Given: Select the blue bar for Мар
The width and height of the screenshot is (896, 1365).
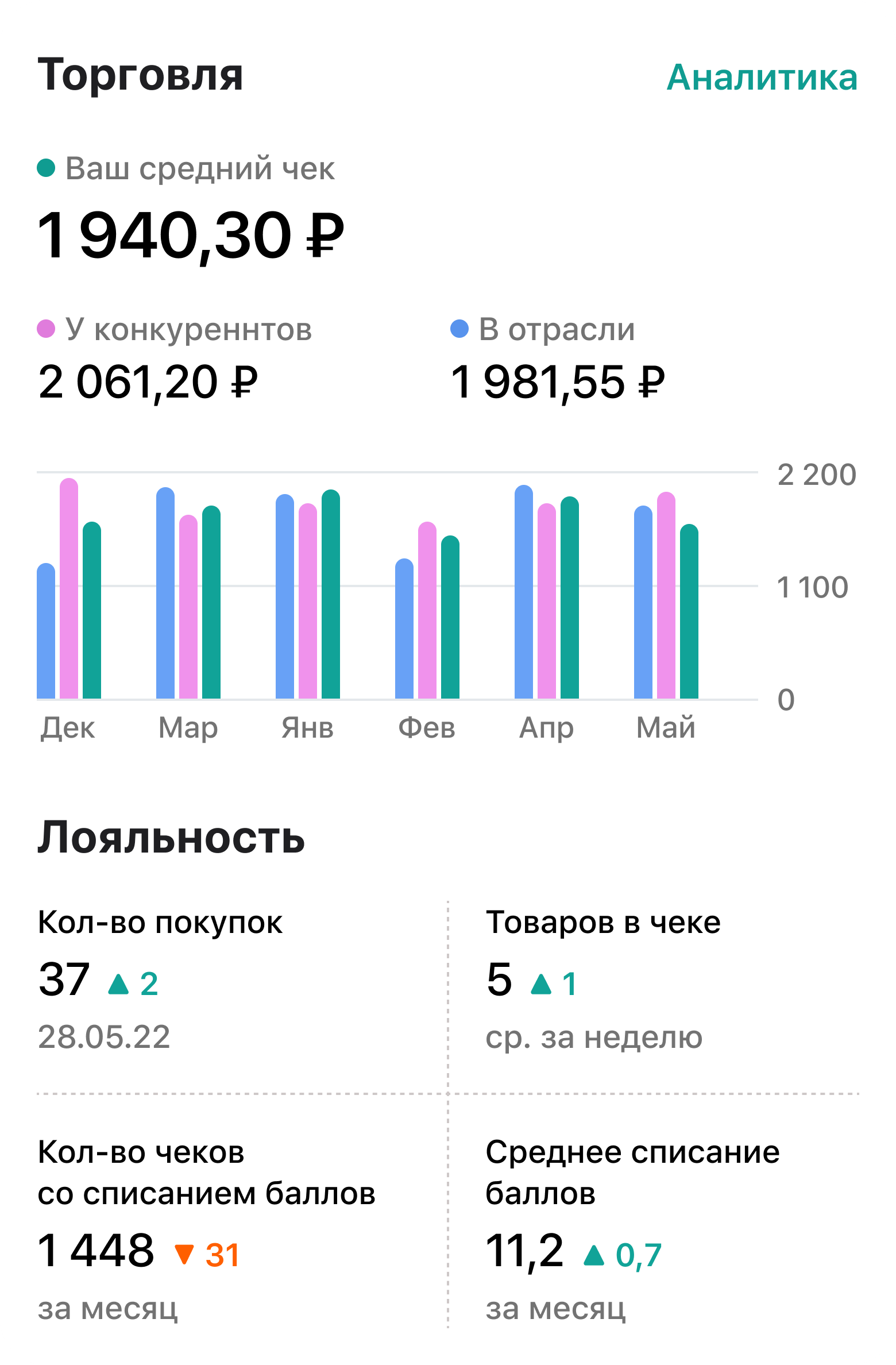Looking at the screenshot, I should 165,593.
